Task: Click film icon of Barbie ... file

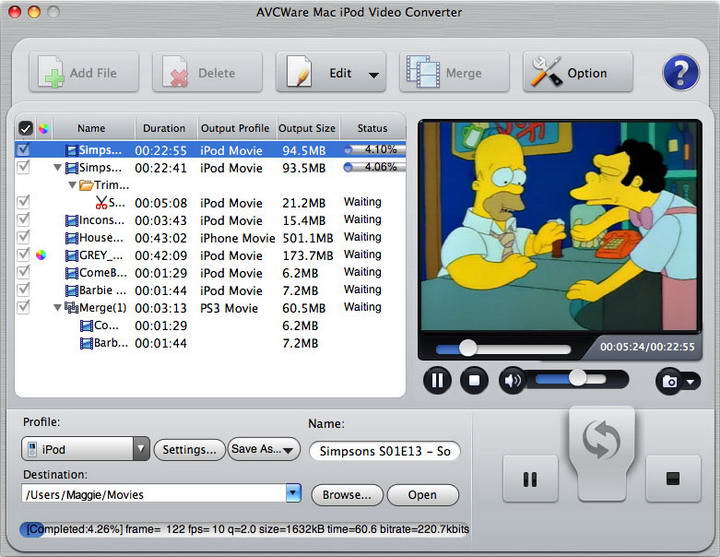Action: [72, 291]
